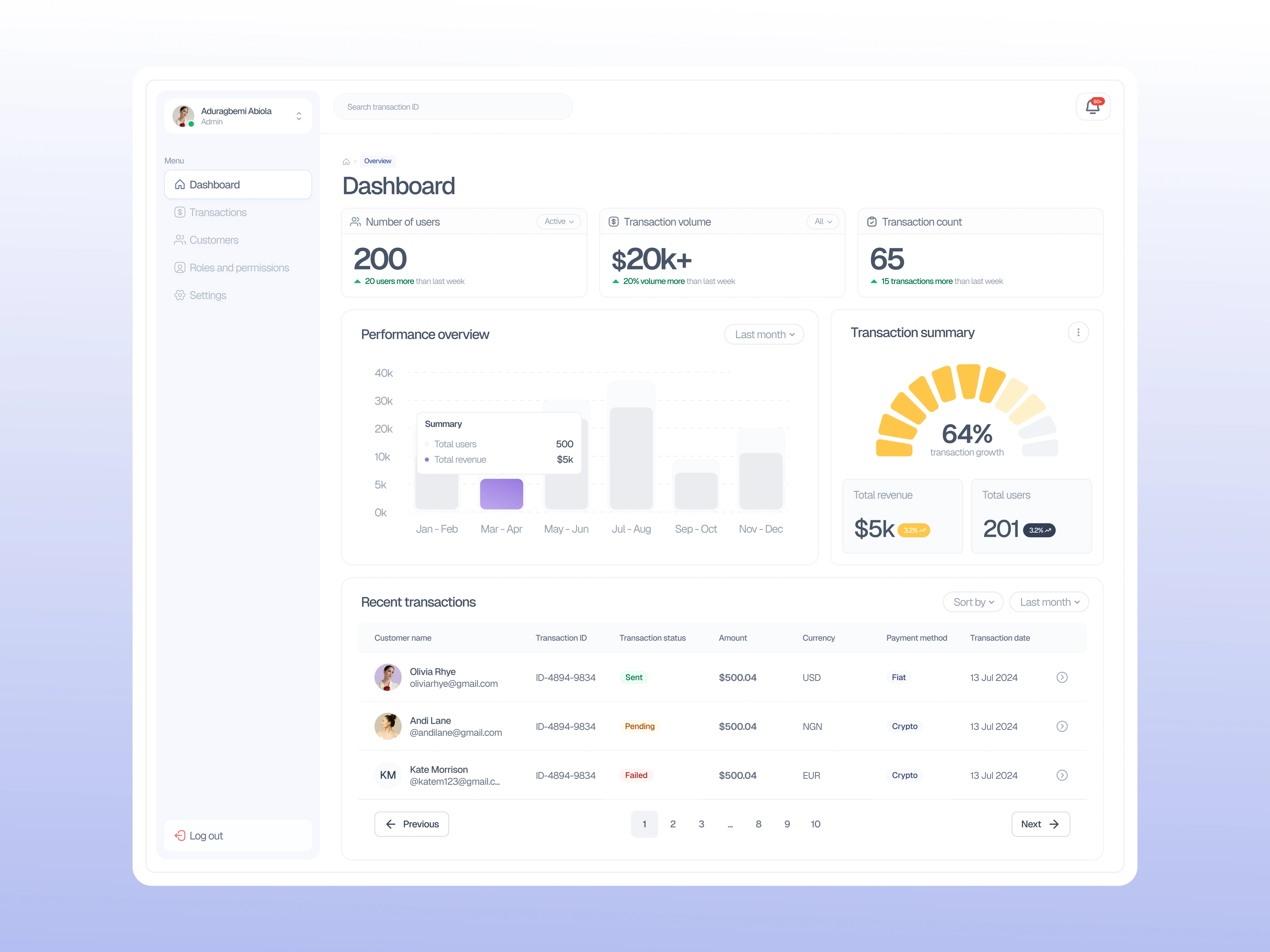Viewport: 1270px width, 952px height.
Task: Open the notifications bell icon
Action: (x=1093, y=107)
